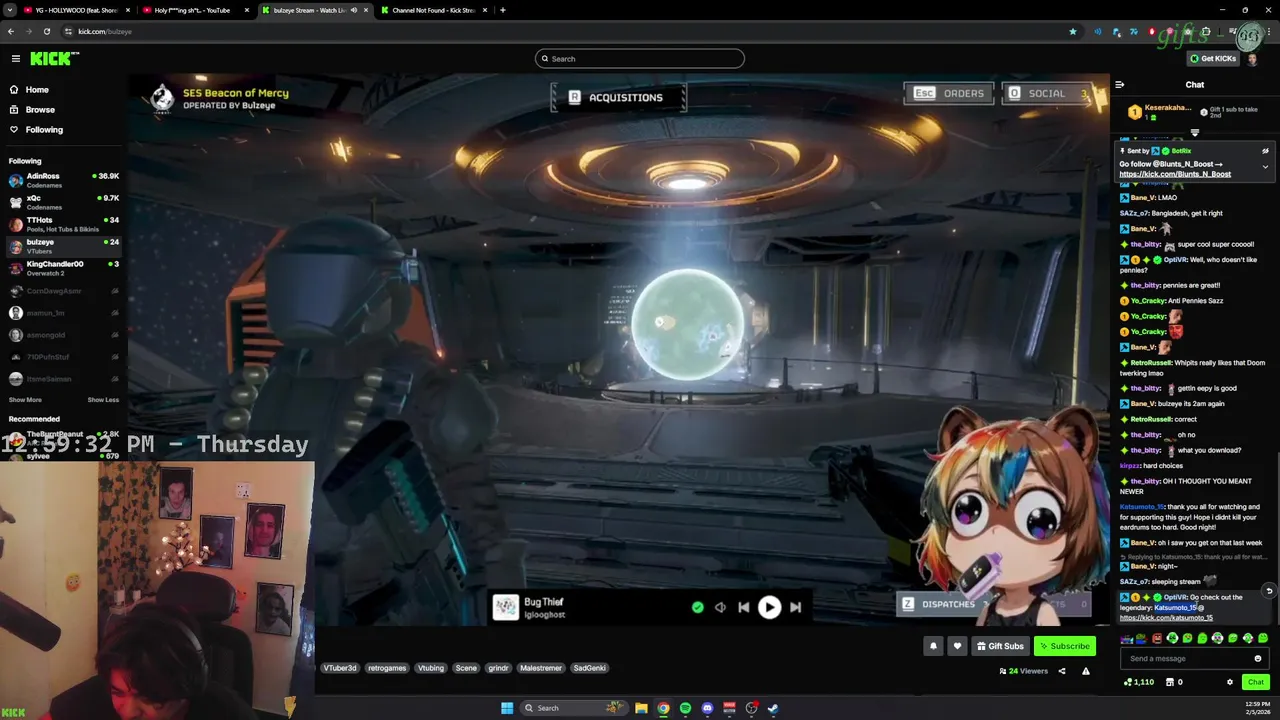Mute the bulzeye Stream tab audio
Image resolution: width=1280 pixels, height=720 pixels.
353,10
